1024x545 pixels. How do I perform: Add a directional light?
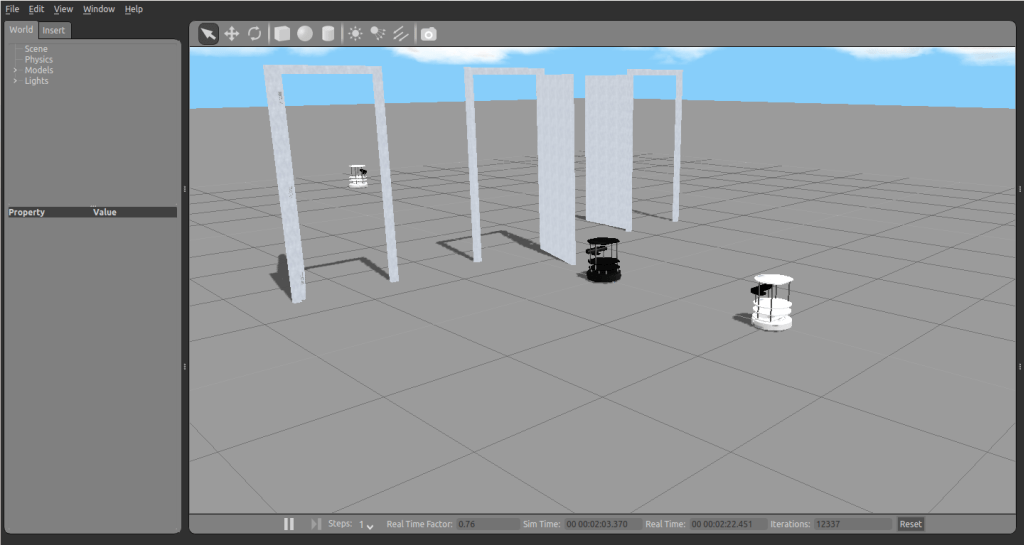tap(401, 34)
